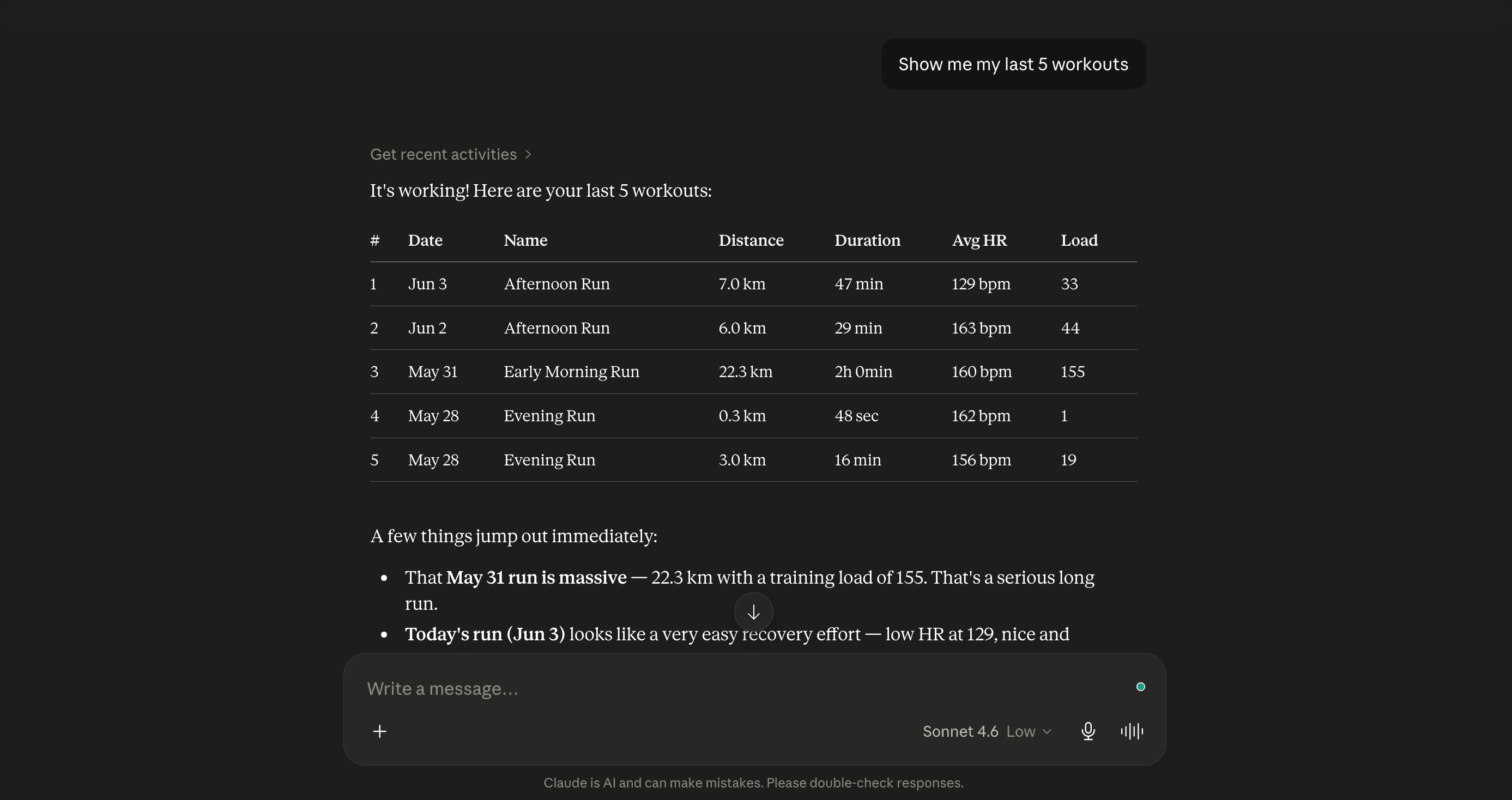The height and width of the screenshot is (800, 1512).
Task: Click the 29 min duration cell
Action: [858, 328]
